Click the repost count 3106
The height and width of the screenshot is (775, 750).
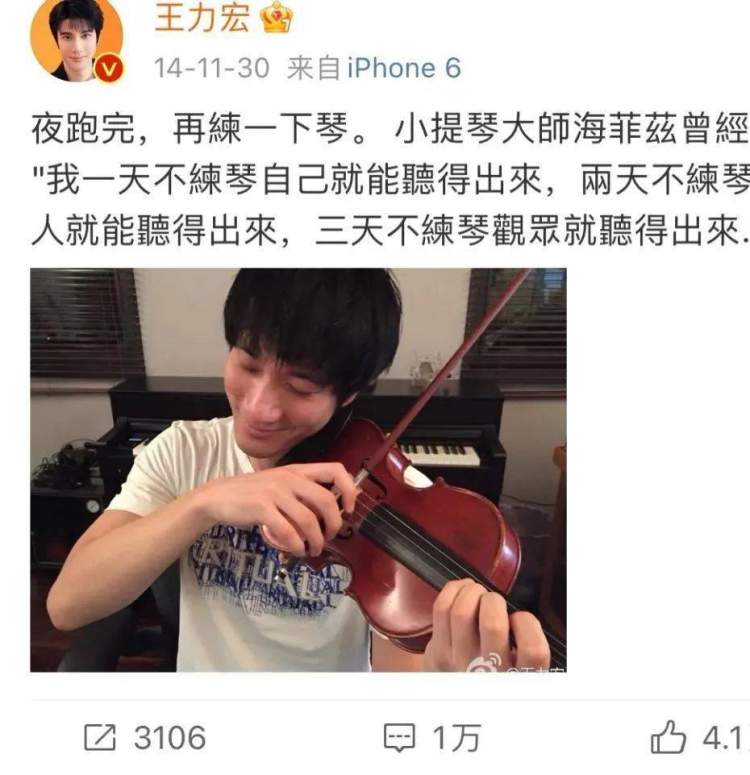(170, 738)
